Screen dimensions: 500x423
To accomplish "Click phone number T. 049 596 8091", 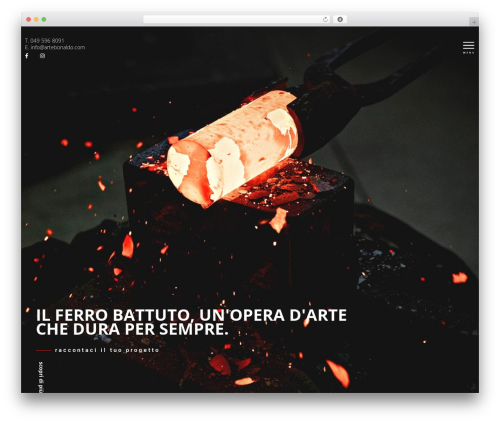I will coord(44,41).
